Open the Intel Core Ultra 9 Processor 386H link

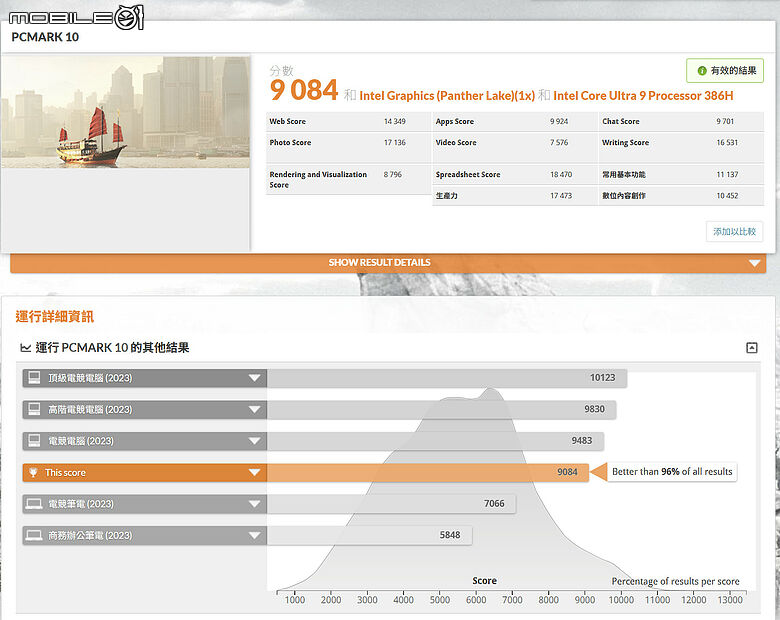click(x=643, y=96)
